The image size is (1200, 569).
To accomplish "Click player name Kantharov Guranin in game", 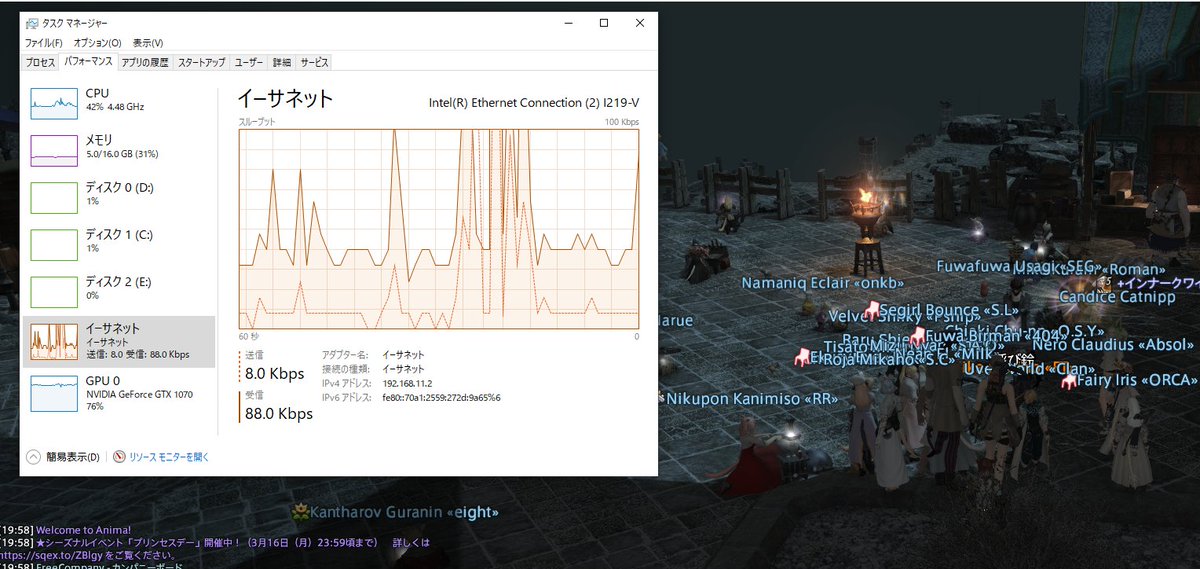I will click(x=404, y=512).
